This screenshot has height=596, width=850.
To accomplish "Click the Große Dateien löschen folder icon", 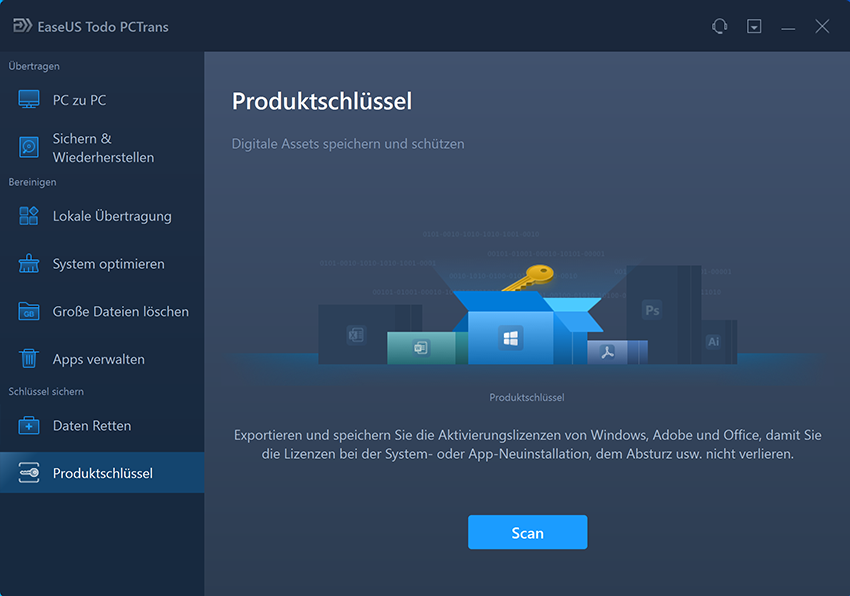I will click(29, 312).
